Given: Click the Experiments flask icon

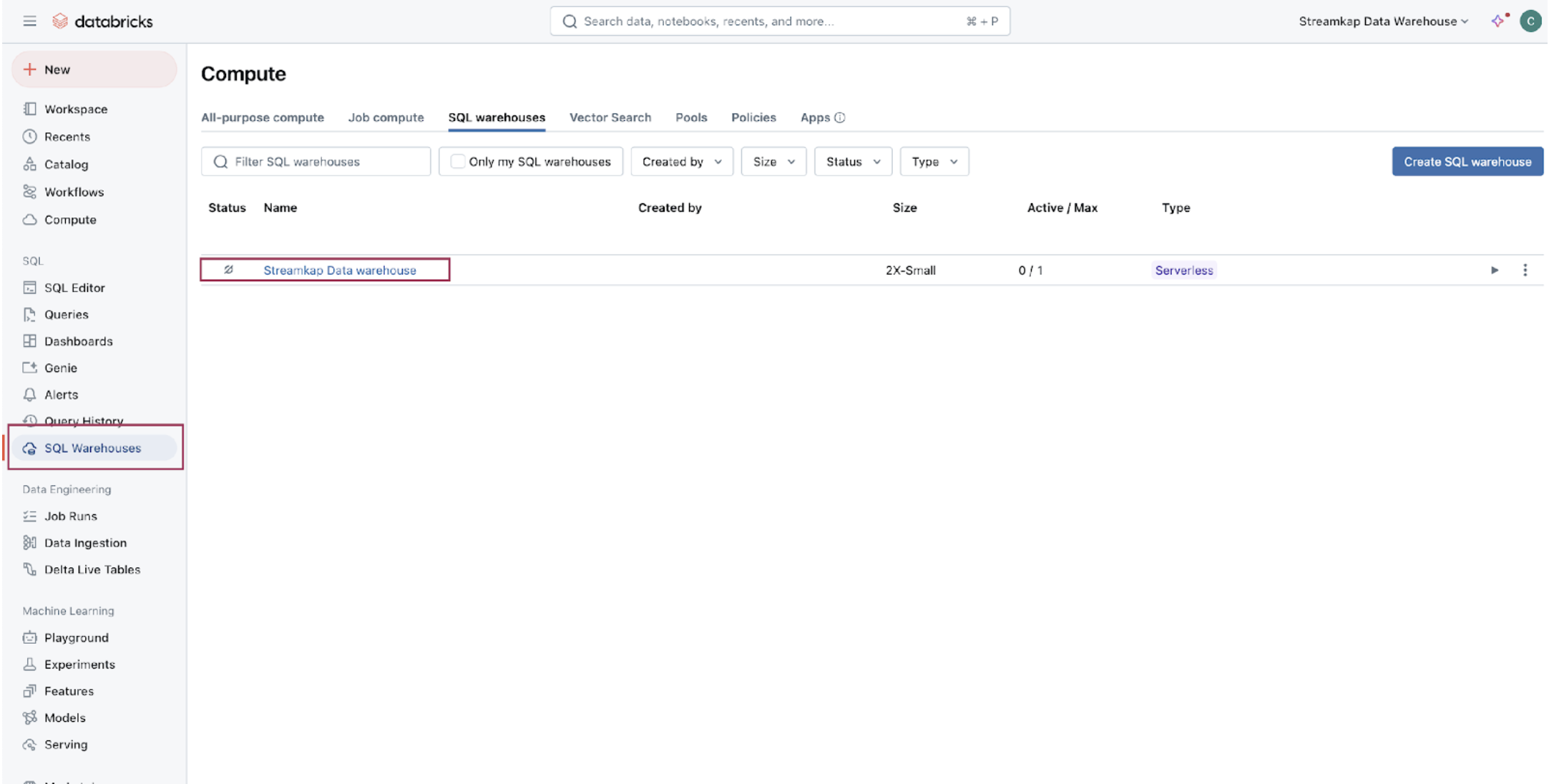Looking at the screenshot, I should [29, 665].
